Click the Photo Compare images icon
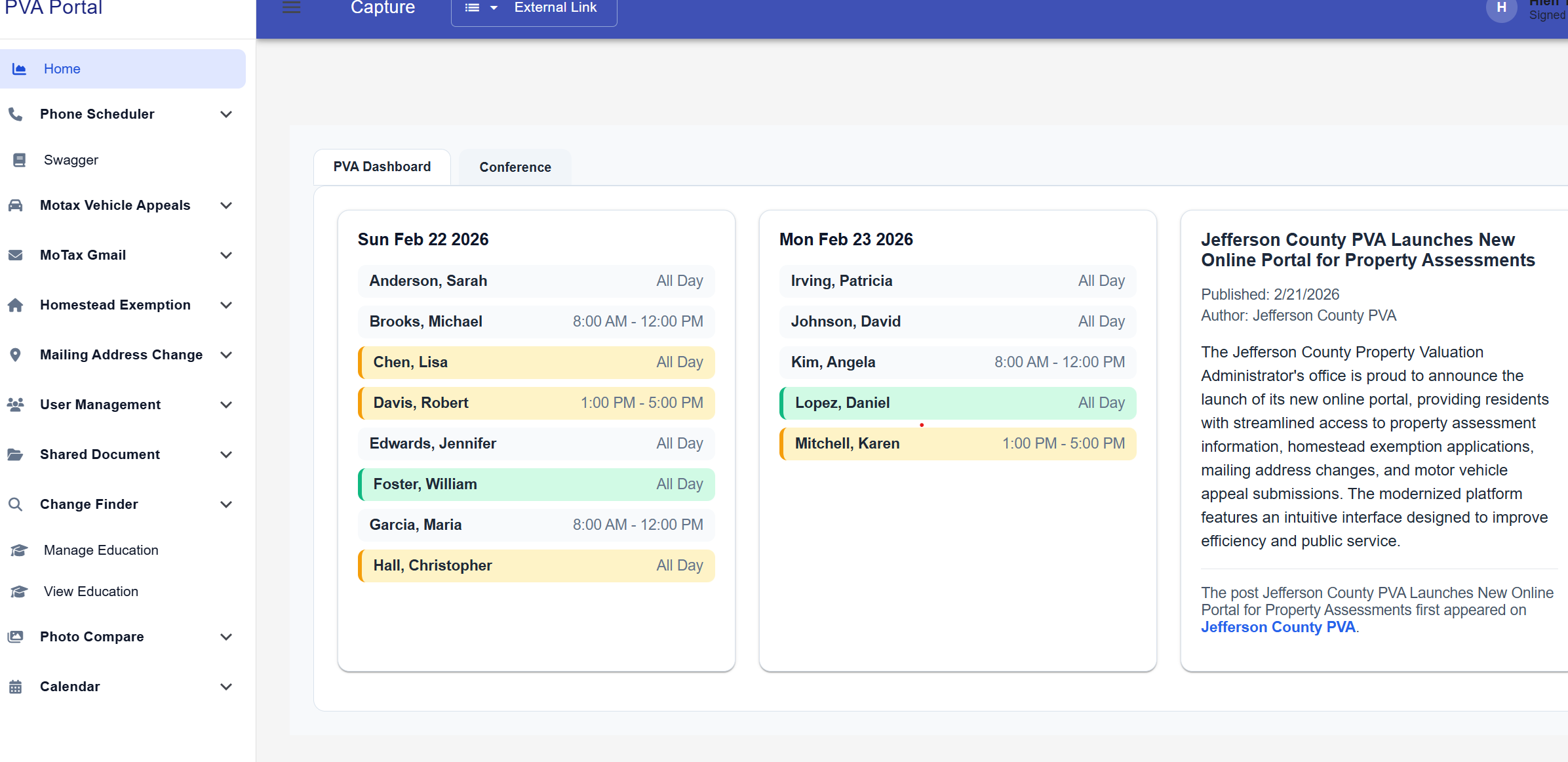This screenshot has height=762, width=1568. point(15,637)
